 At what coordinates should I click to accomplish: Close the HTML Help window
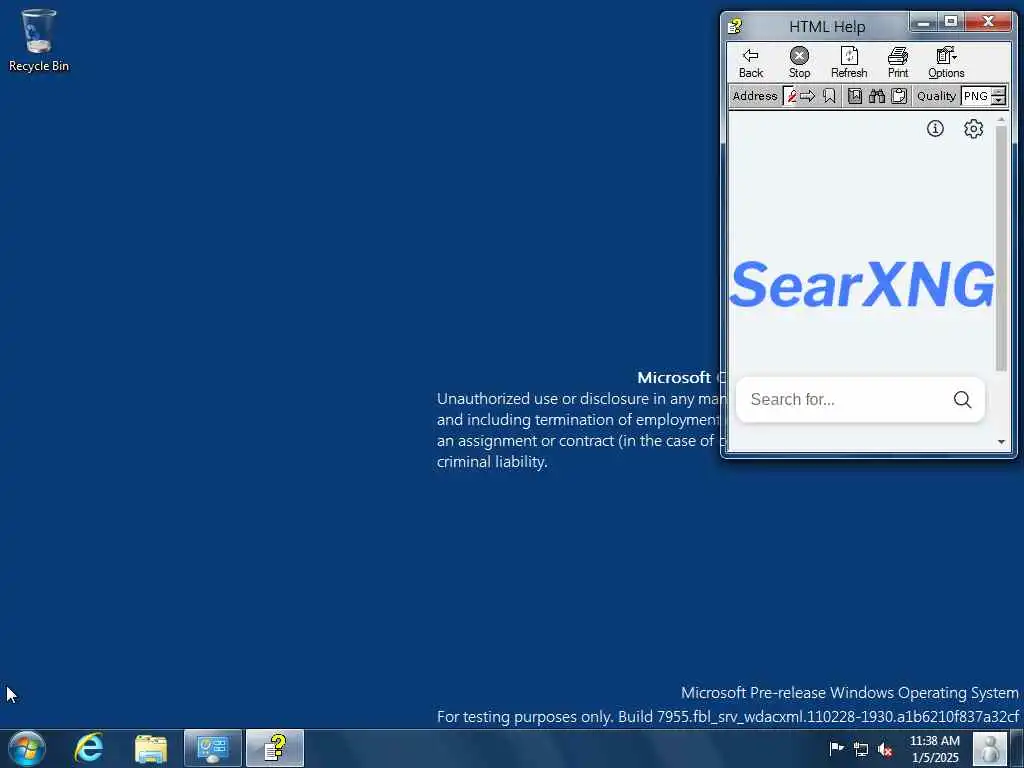(x=988, y=22)
